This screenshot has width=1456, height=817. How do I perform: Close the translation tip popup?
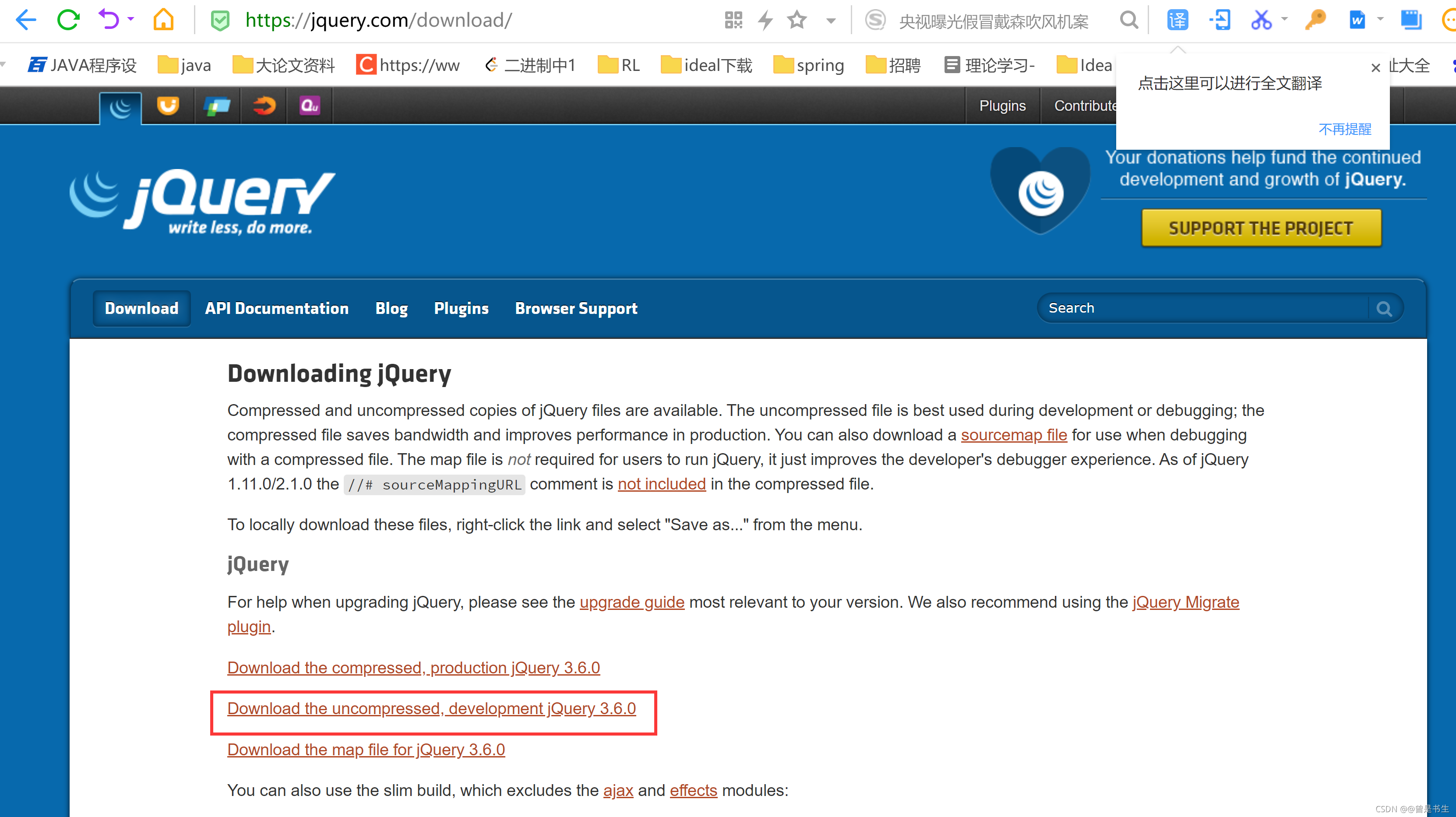pos(1376,68)
